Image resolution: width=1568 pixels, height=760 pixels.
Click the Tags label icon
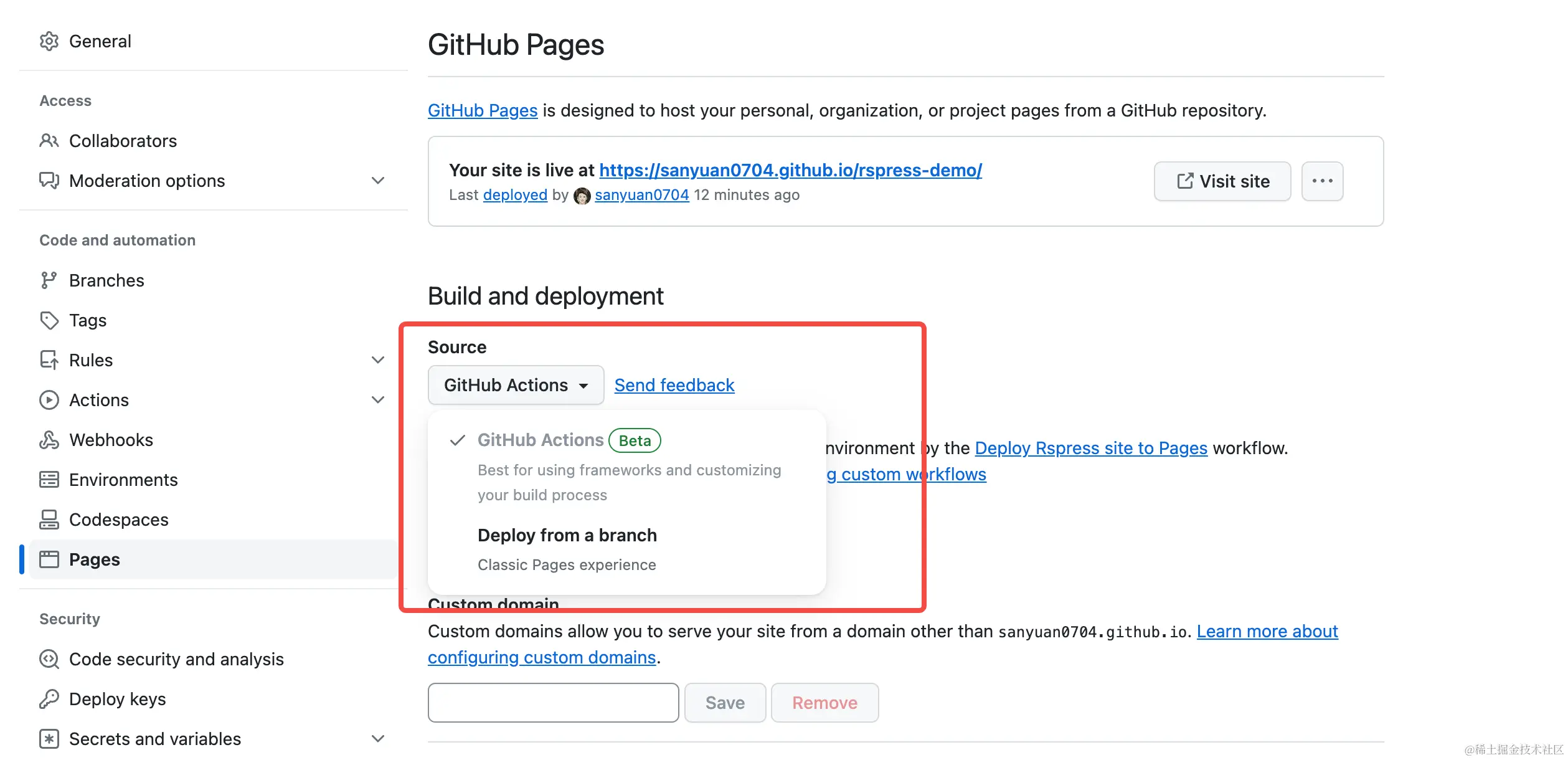[49, 320]
